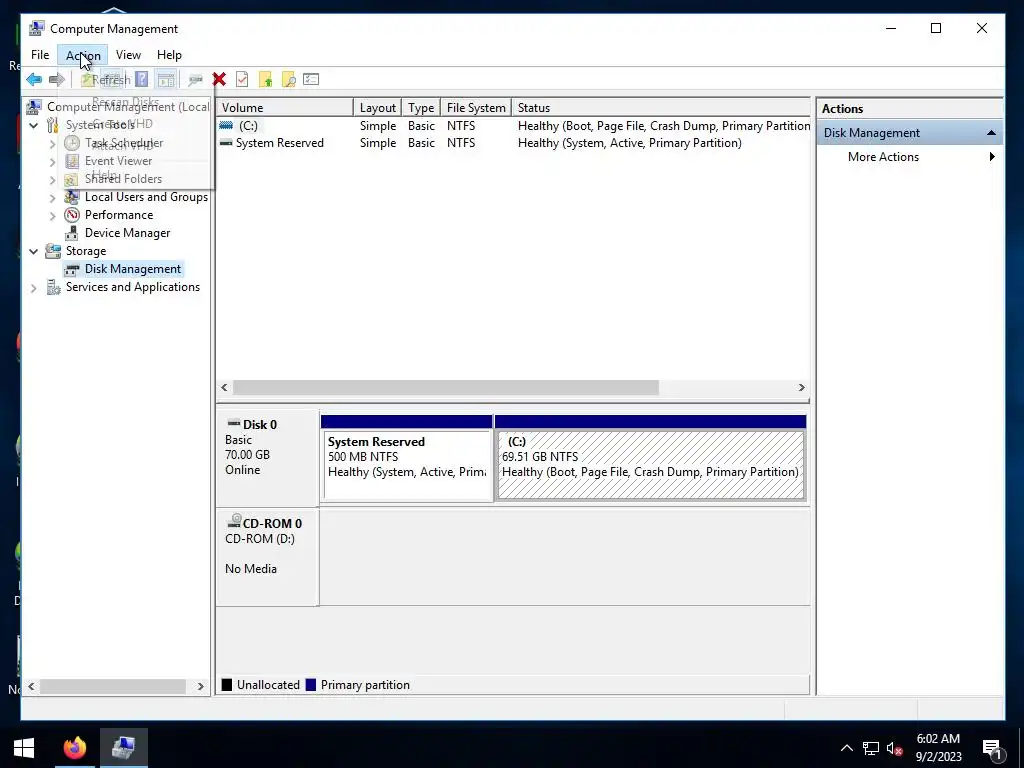Click the blue Back arrow in toolbar
Viewport: 1024px width, 768px height.
click(34, 80)
